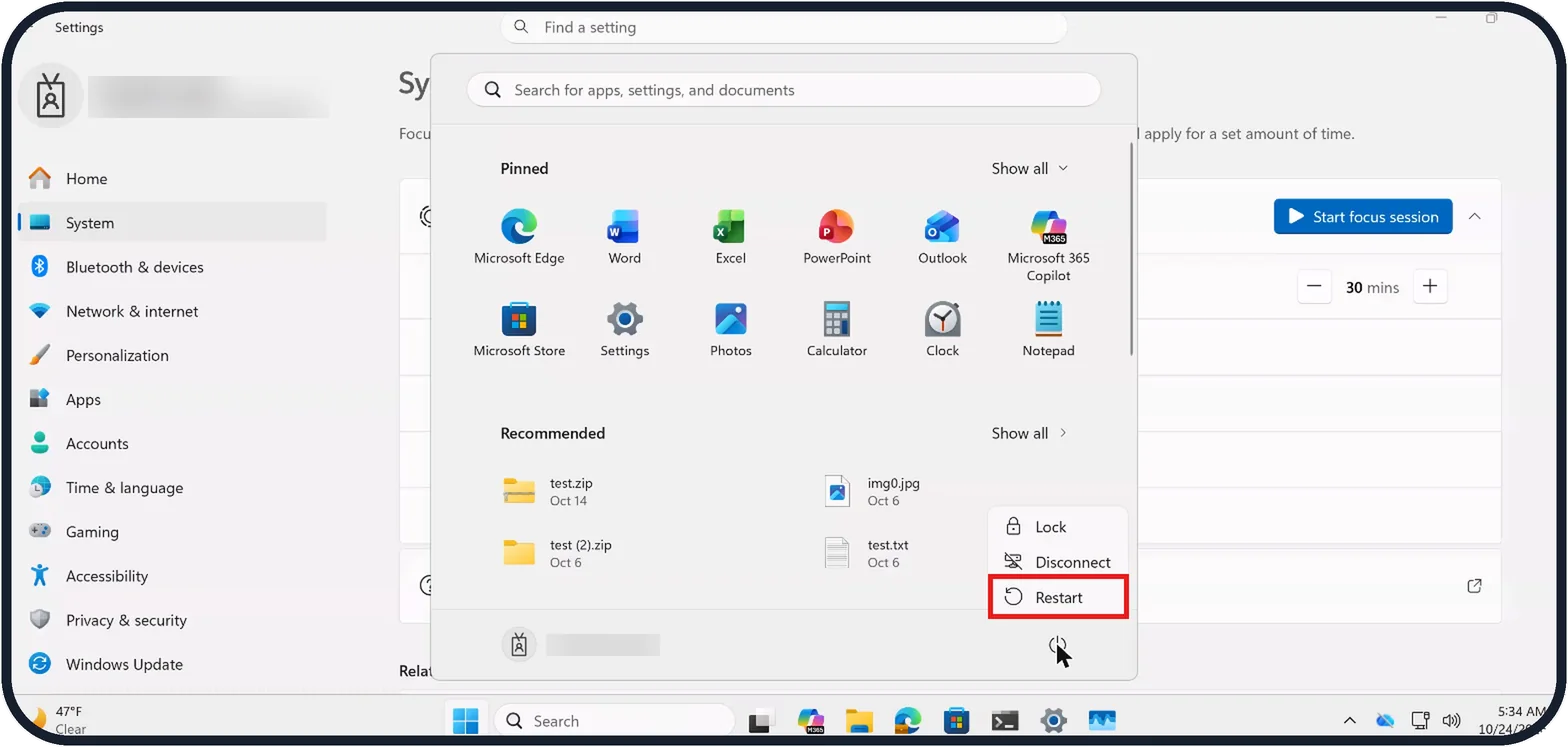
Task: Open Microsoft 365 Copilot pinned app
Action: [x=1048, y=245]
